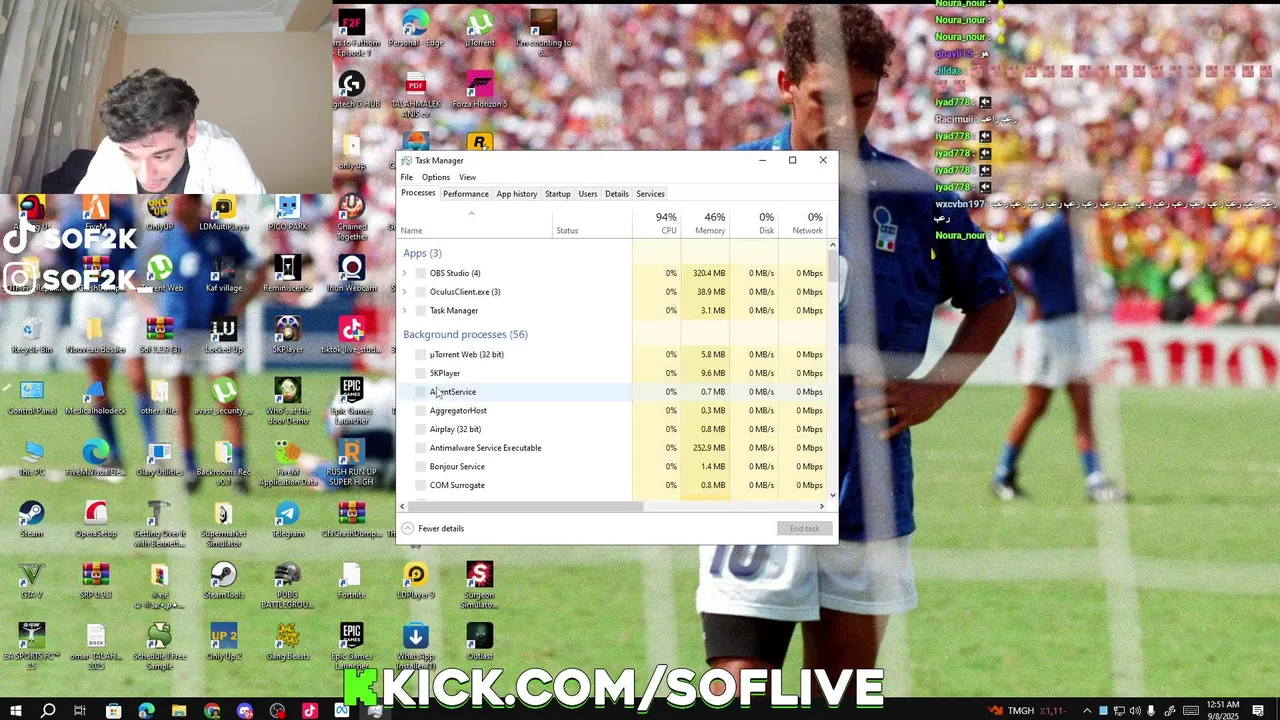
Task: Open the taskbar clock showing 12:51 AM
Action: point(1222,711)
